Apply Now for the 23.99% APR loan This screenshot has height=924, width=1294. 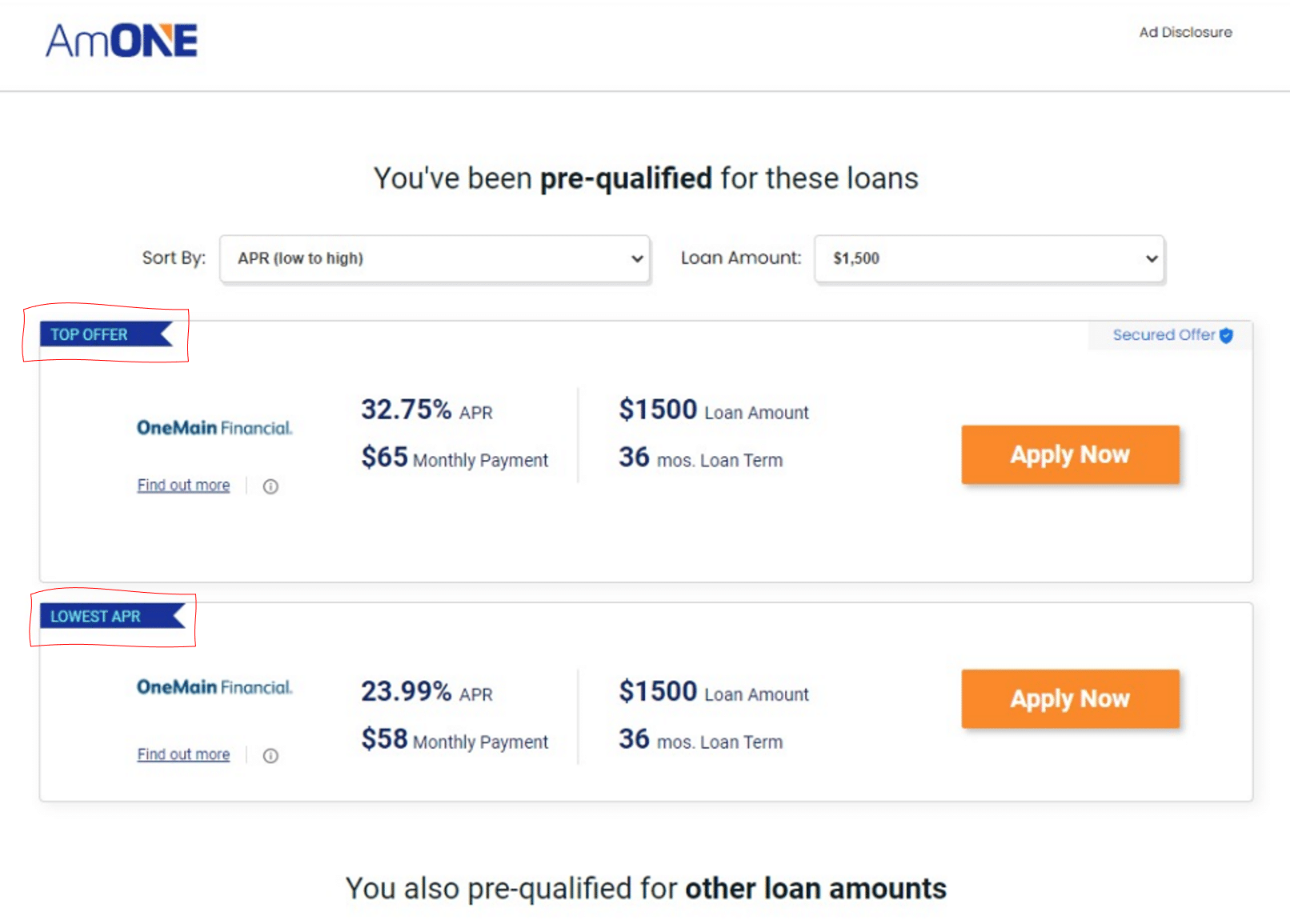point(1070,698)
